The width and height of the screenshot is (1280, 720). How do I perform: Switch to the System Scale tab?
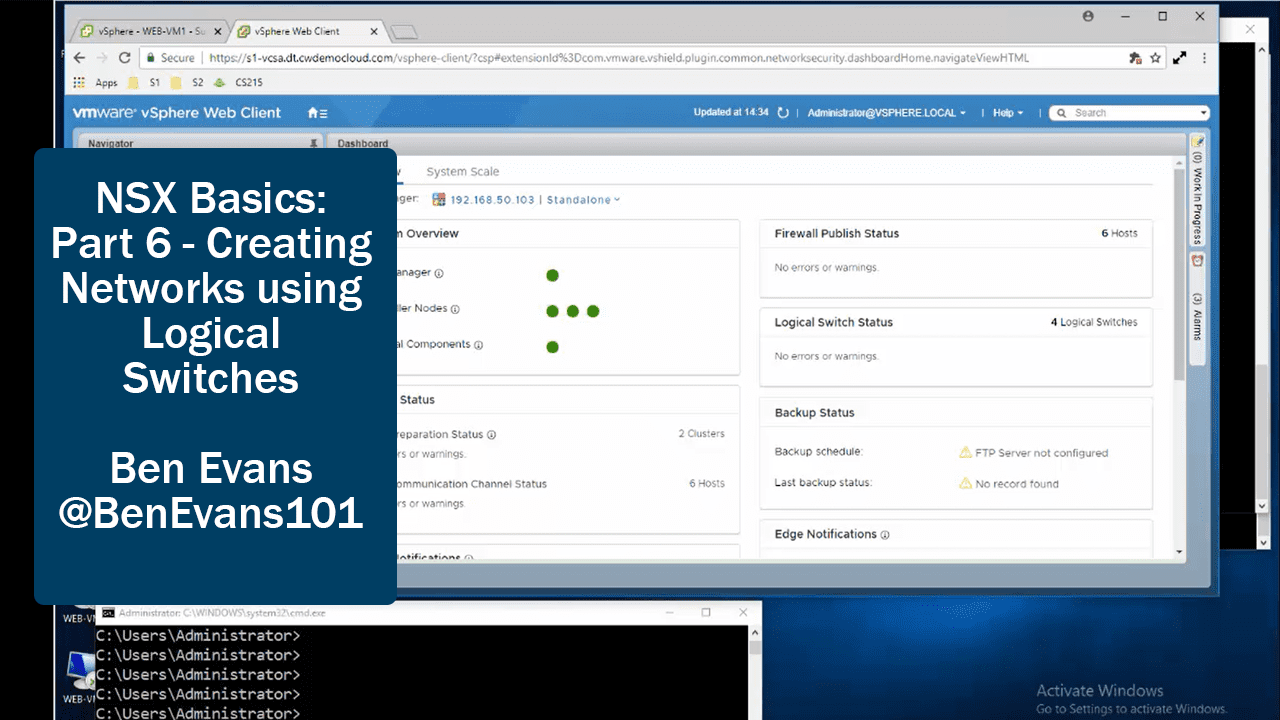(x=462, y=171)
